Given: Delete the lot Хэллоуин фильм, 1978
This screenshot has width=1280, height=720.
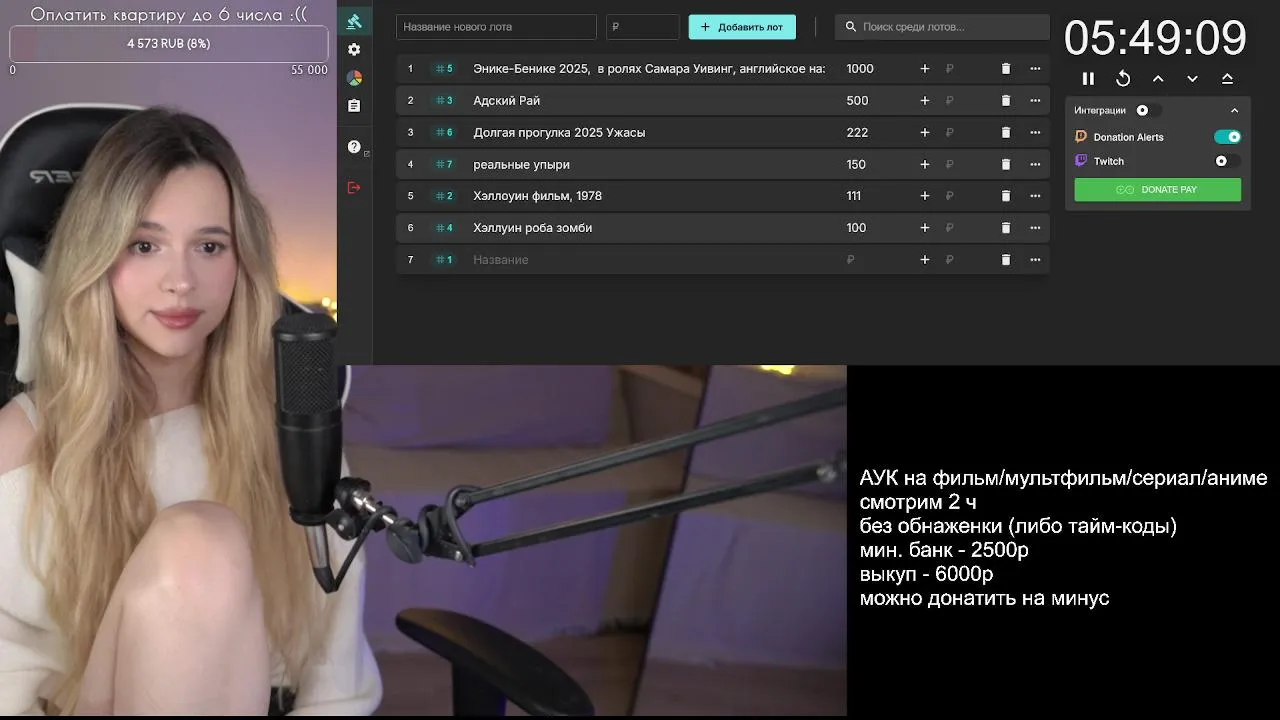Looking at the screenshot, I should [1006, 196].
